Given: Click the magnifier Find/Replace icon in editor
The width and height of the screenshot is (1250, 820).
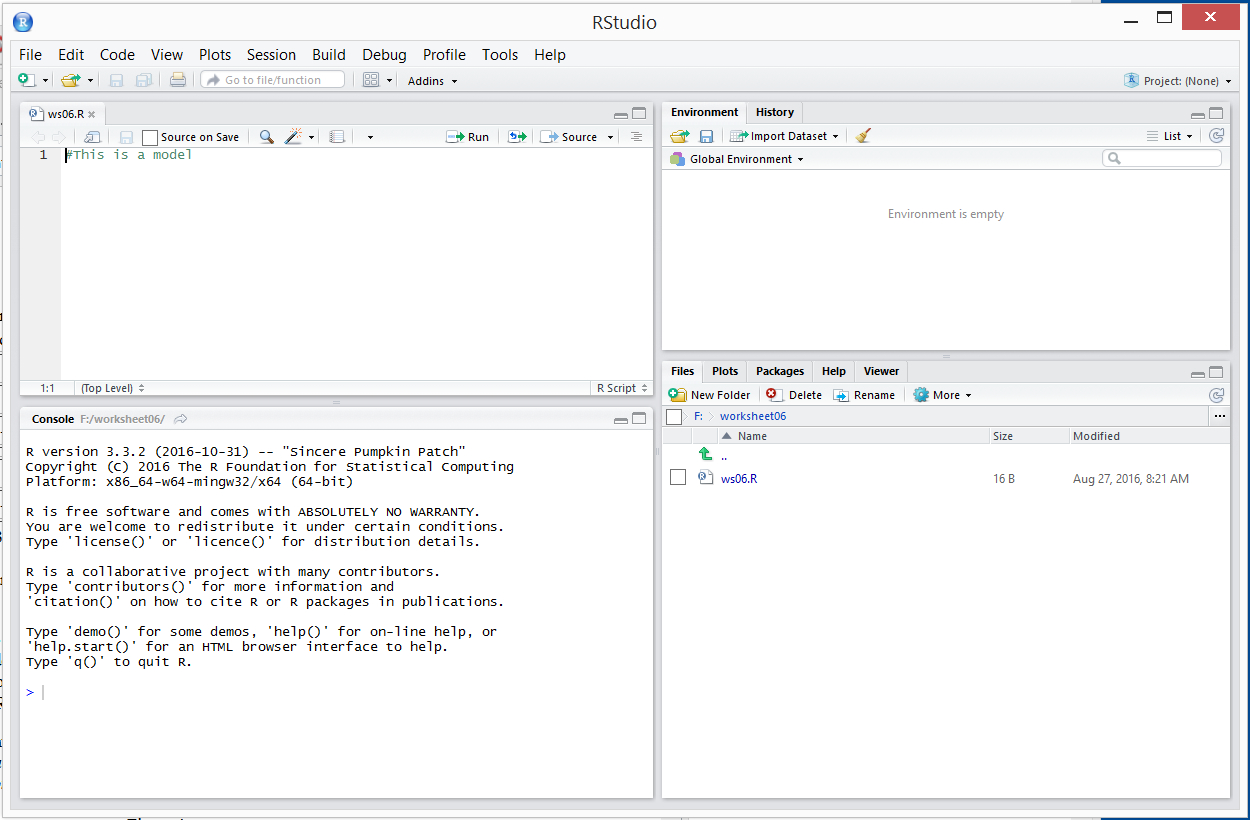Looking at the screenshot, I should point(266,137).
